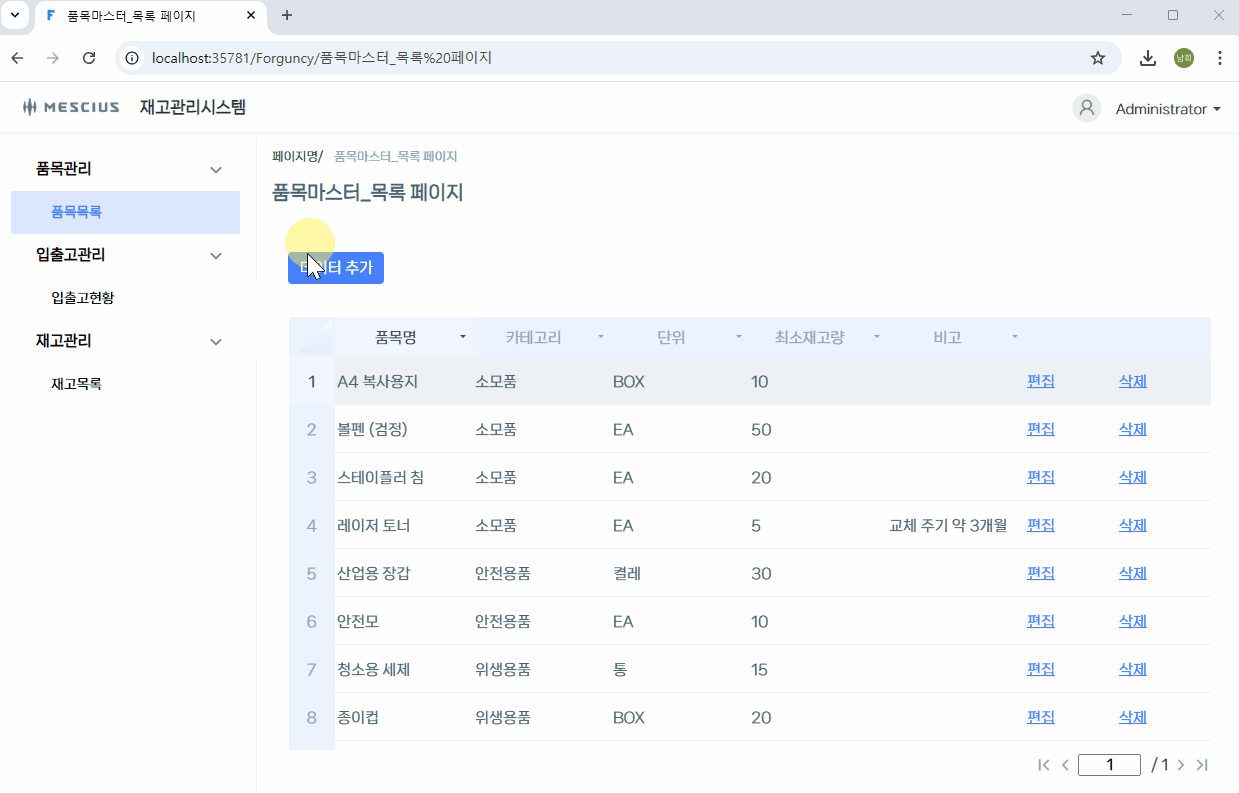Screen dimensions: 1239x793
Task: Bookmark this page with star icon
Action: coord(1097,58)
